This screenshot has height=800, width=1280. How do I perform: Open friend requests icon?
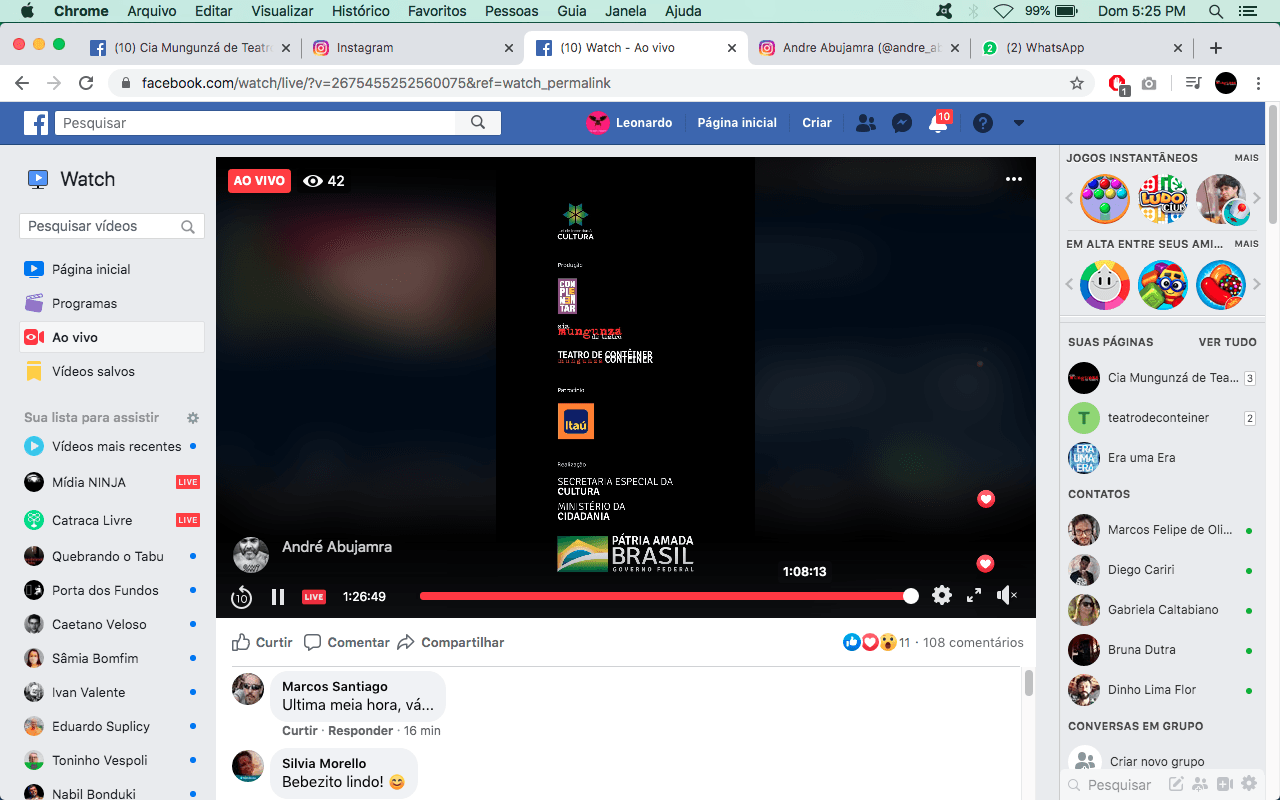(866, 123)
